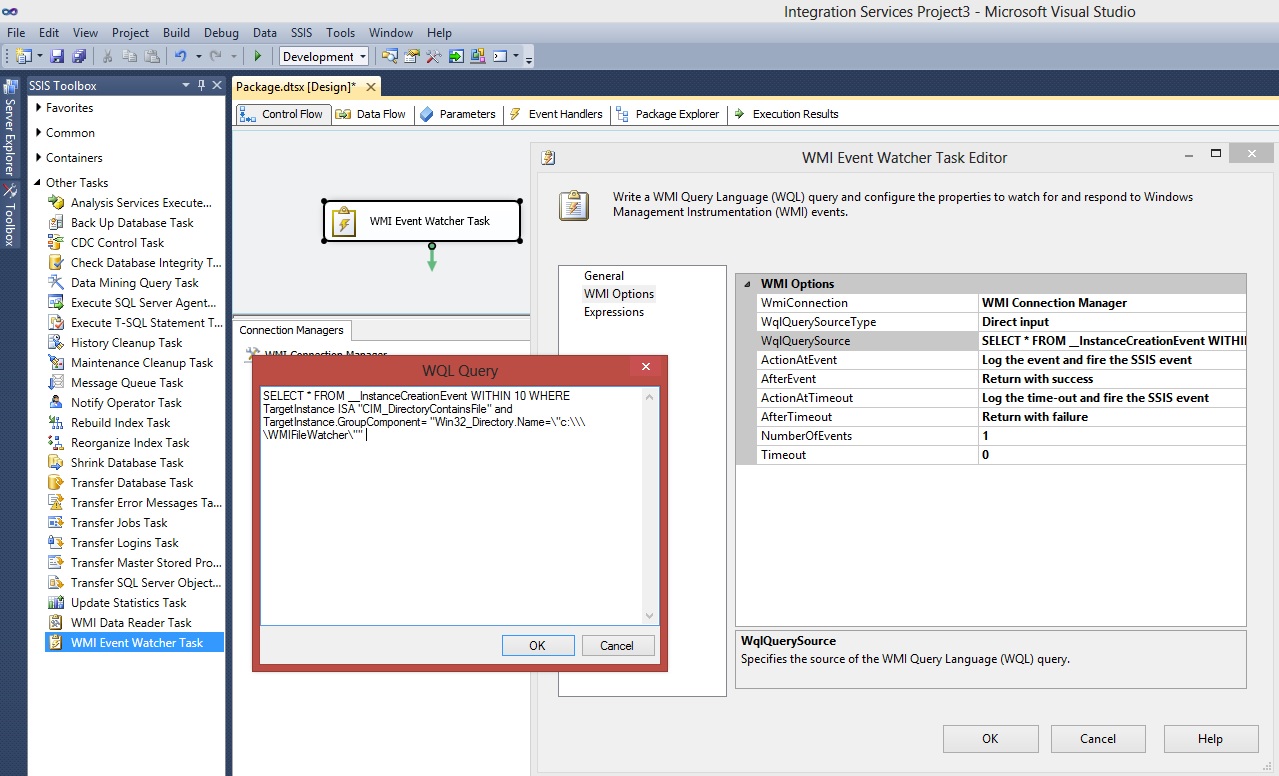
Task: Click the Paste clipboard icon
Action: click(152, 56)
